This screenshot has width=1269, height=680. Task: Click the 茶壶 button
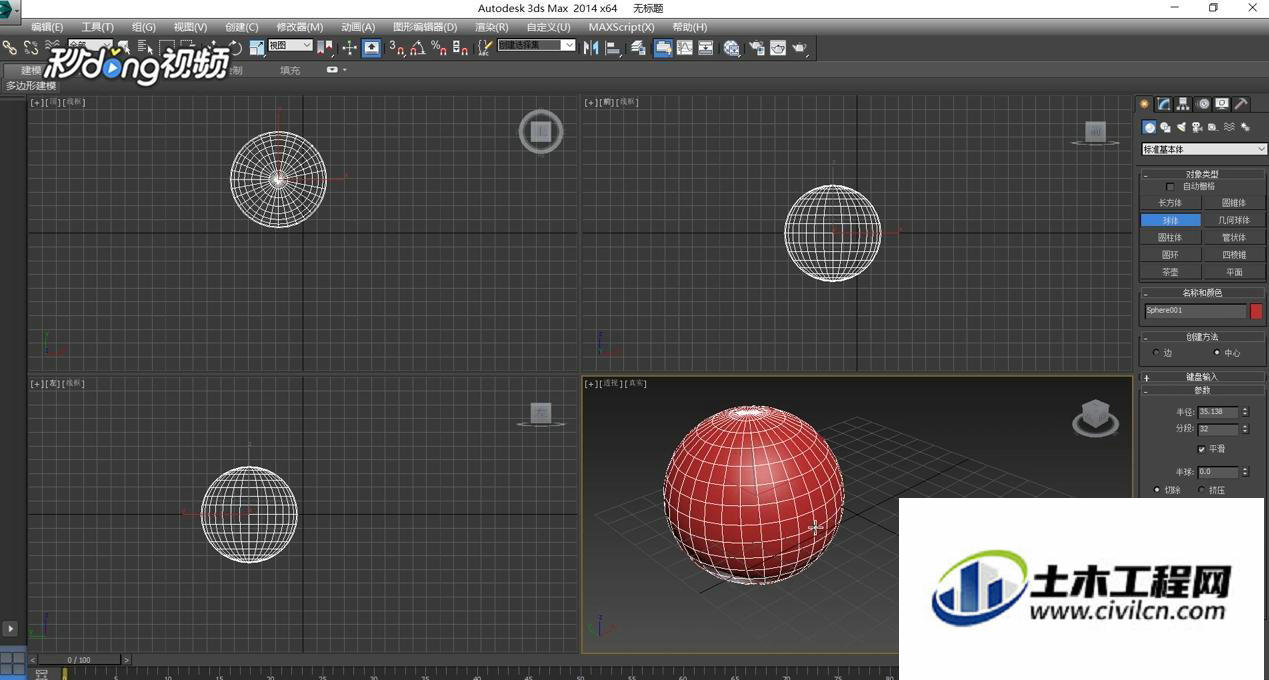[x=1171, y=272]
